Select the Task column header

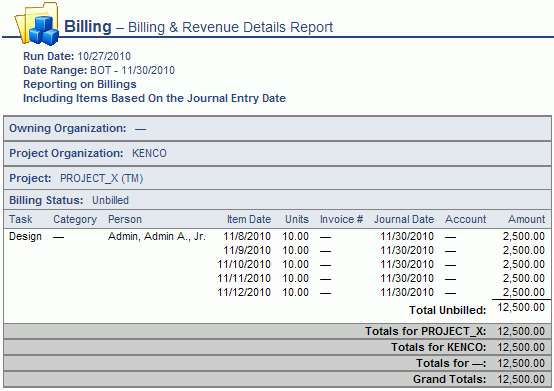(x=20, y=219)
